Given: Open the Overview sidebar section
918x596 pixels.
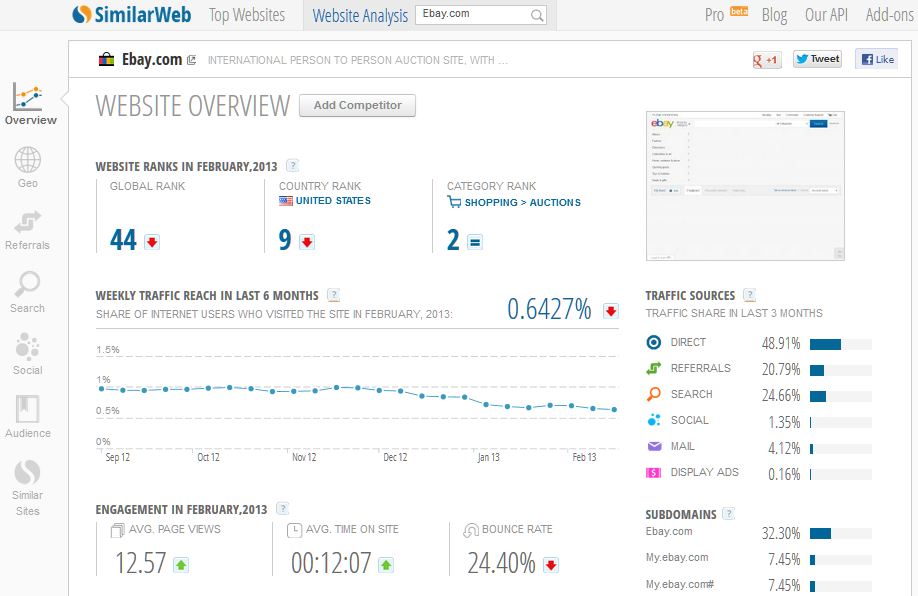Looking at the screenshot, I should click(x=30, y=104).
